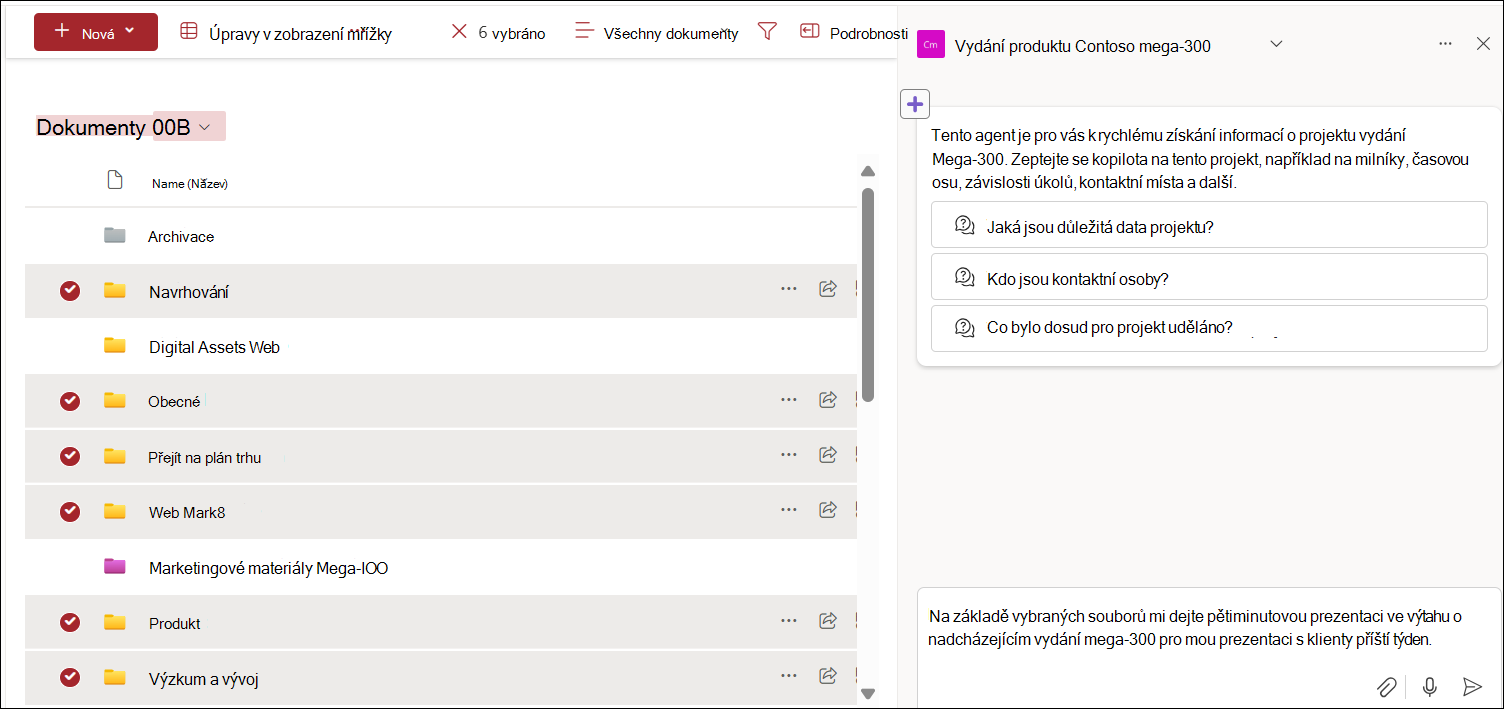Clear selection with X icon near 6 vybráno
Image resolution: width=1504 pixels, height=709 pixels.
(459, 32)
